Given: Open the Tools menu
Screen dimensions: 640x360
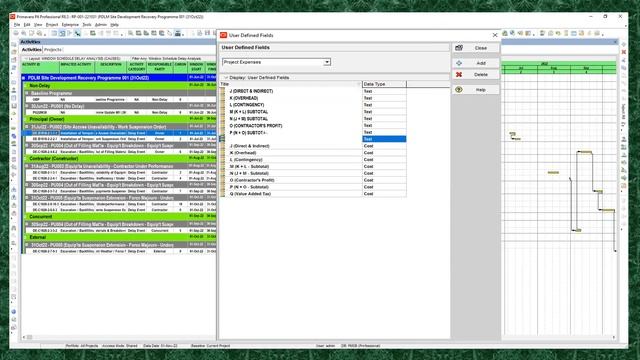Looking at the screenshot, I should (x=87, y=25).
